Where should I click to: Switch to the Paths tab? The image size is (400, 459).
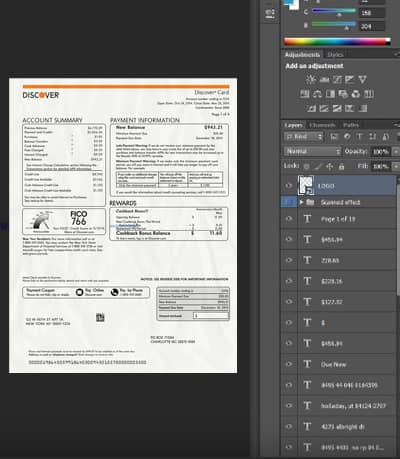coord(351,125)
